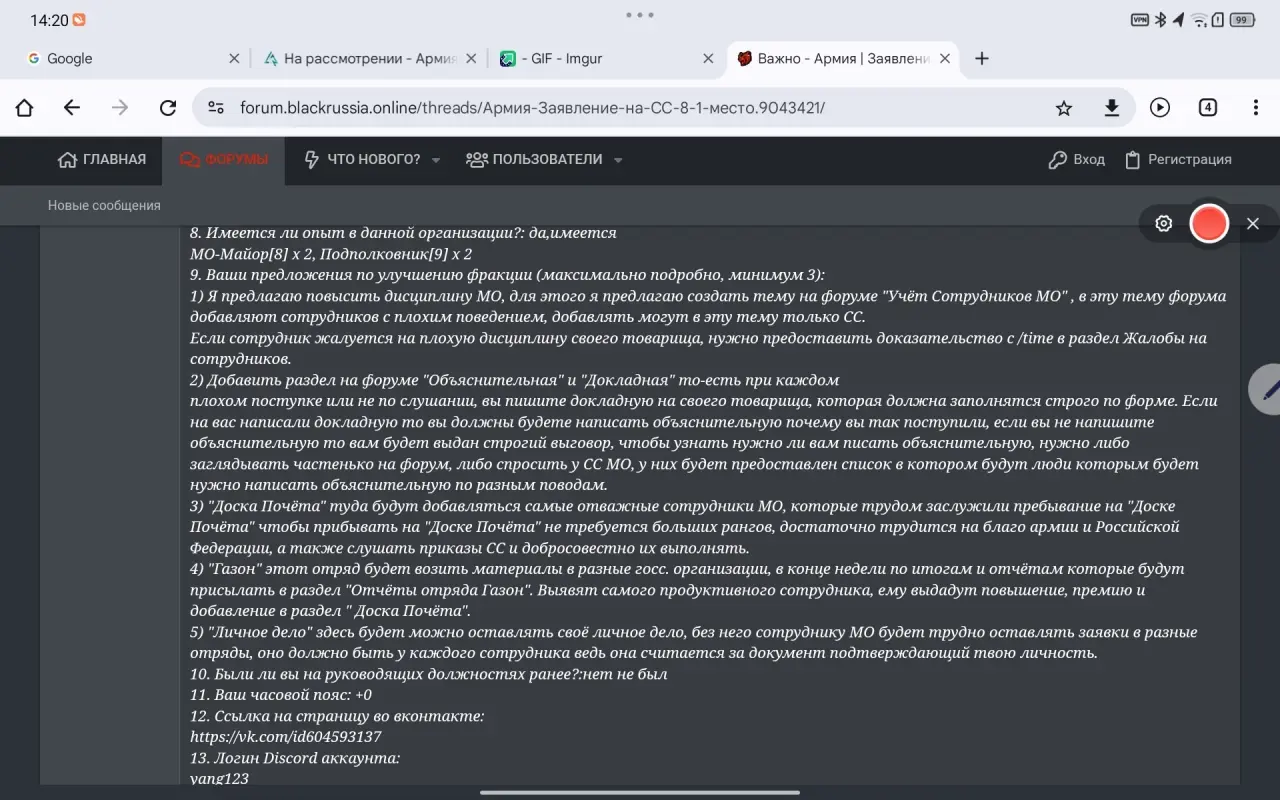Open ПОЛЬЗОВАТЕЛИ page
The height and width of the screenshot is (800, 1280).
pos(535,160)
